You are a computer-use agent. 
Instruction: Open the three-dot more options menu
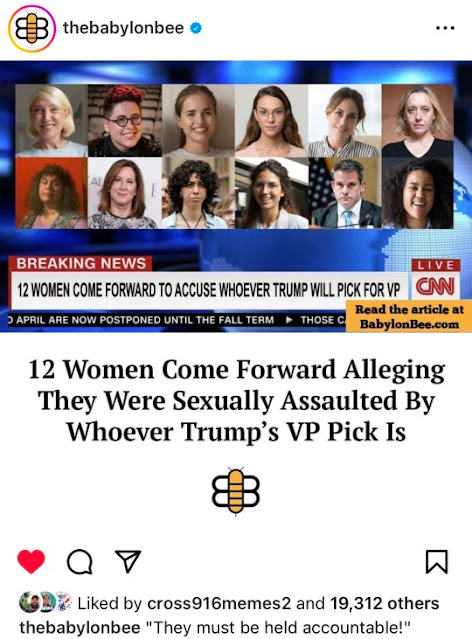click(x=445, y=28)
